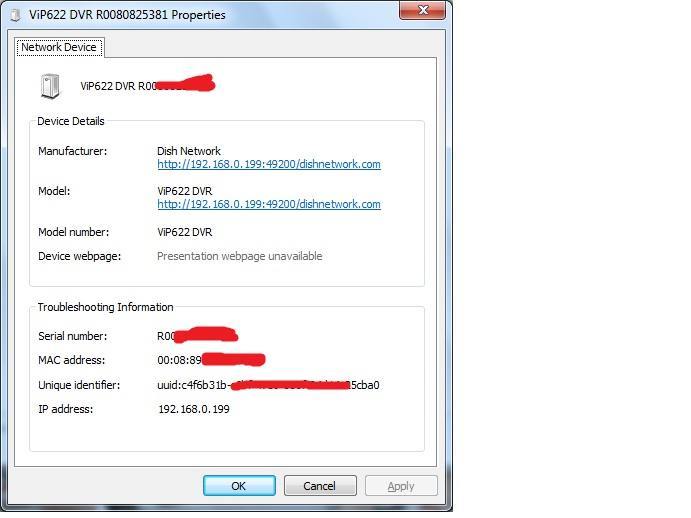Click the Apply button
Image resolution: width=691 pixels, height=518 pixels.
(x=401, y=486)
